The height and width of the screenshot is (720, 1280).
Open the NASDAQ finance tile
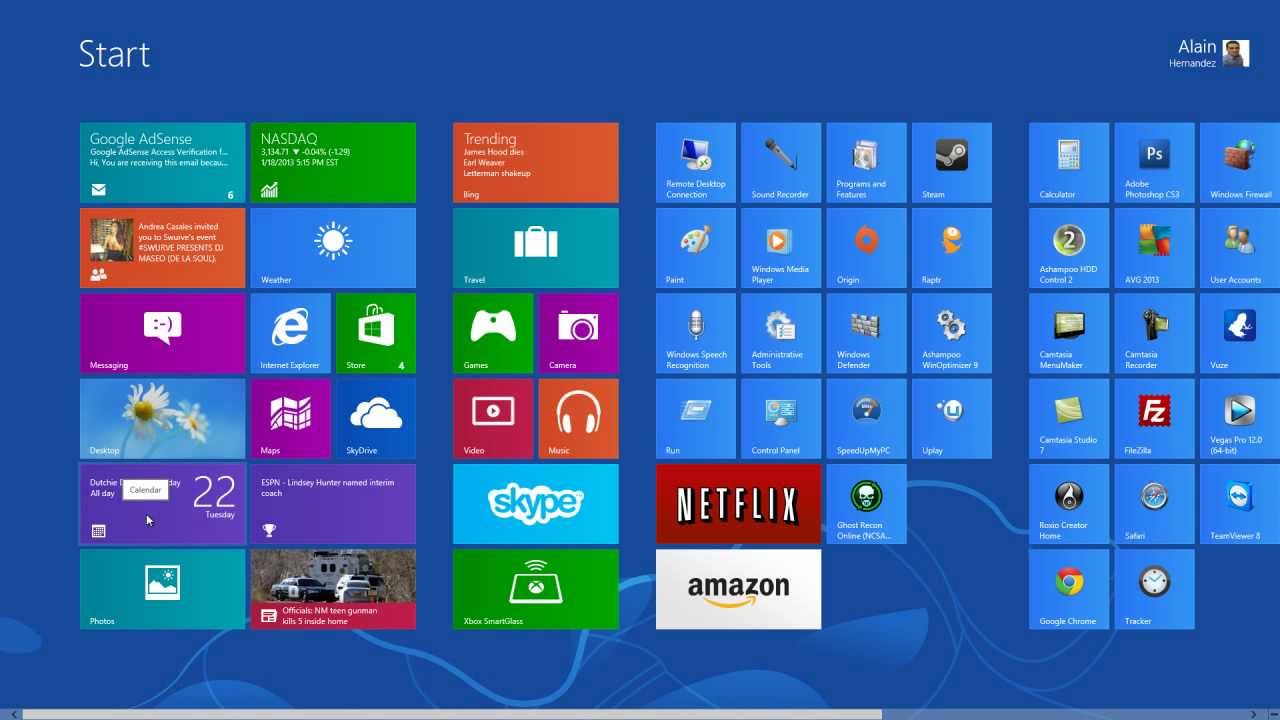[333, 163]
